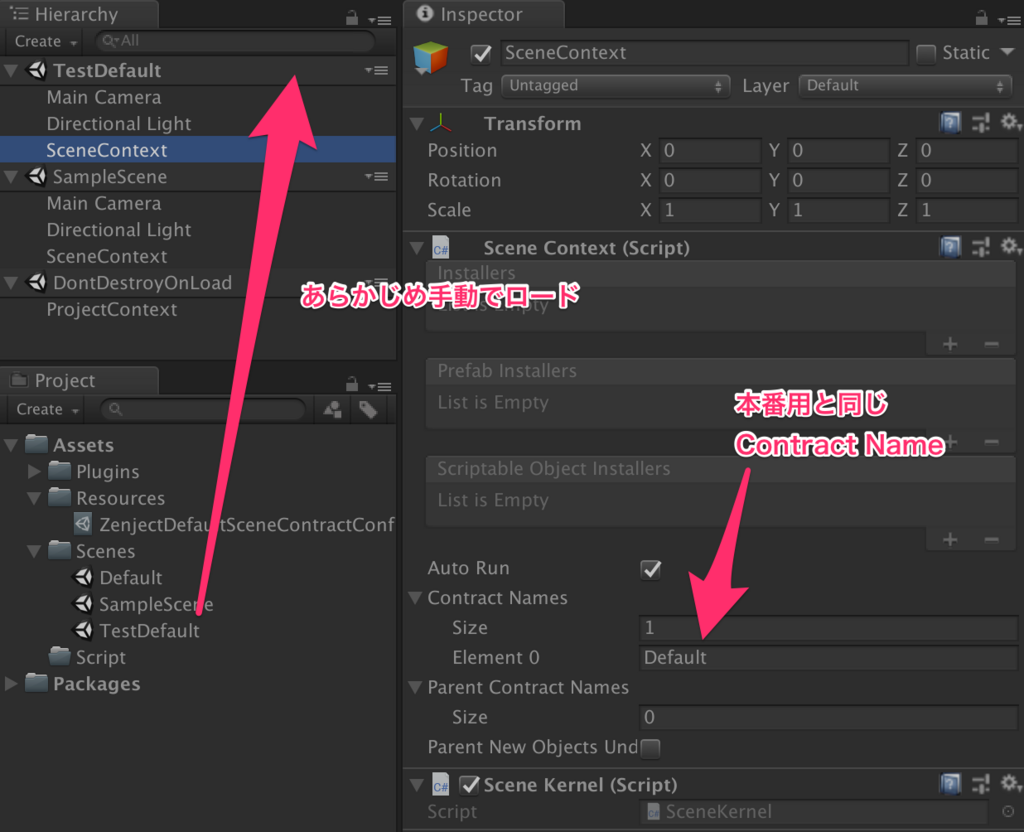Enable the Static checkbox
The image size is (1024, 832).
coord(925,54)
